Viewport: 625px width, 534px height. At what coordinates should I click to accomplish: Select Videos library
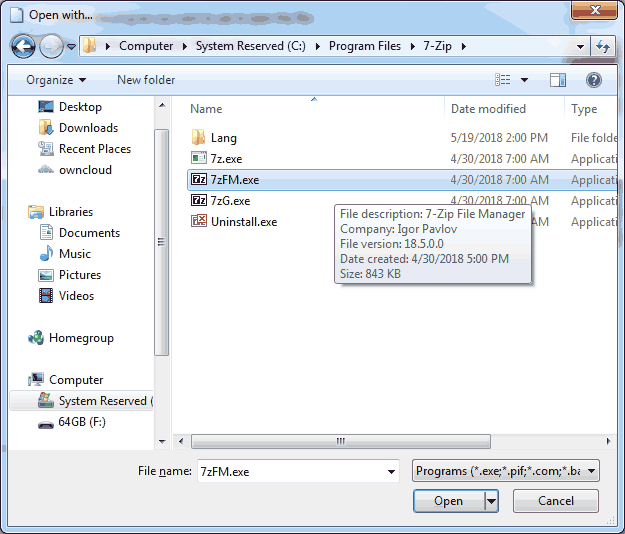coord(76,296)
